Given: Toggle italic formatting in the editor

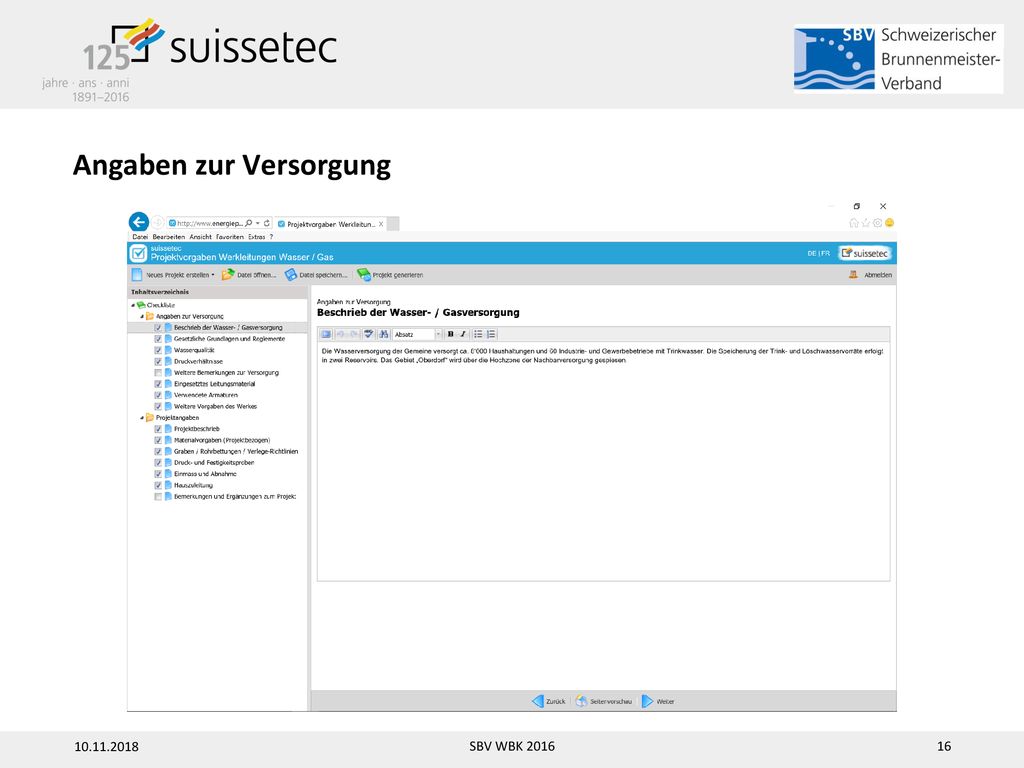Looking at the screenshot, I should click(x=463, y=334).
